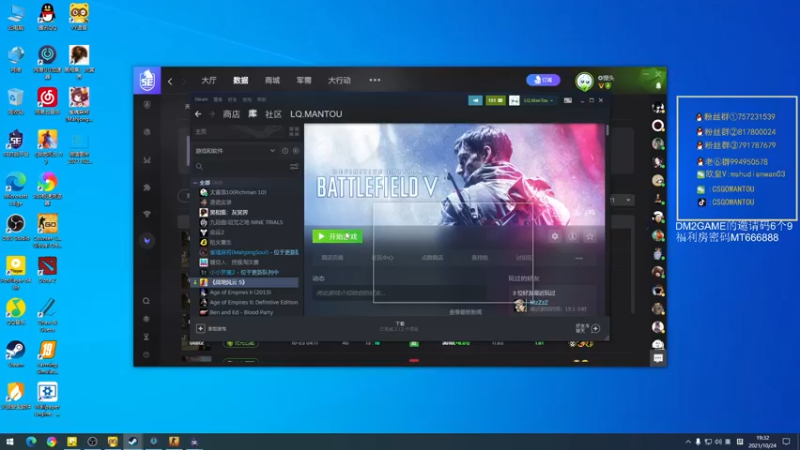Screen dimensions: 800x450
Task: Open 5E platform 商城 tab
Action: tap(272, 80)
